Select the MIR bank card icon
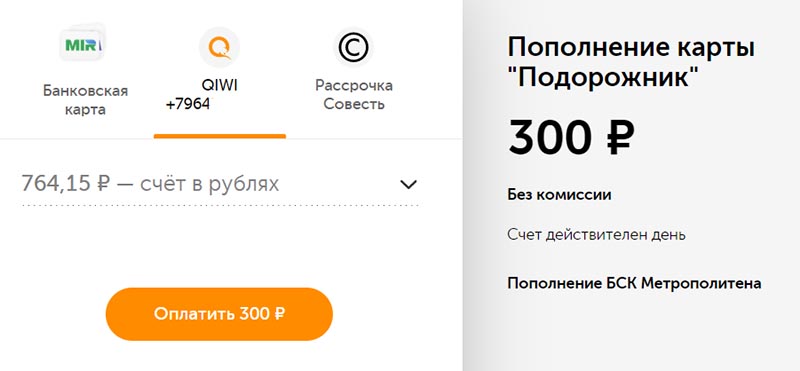The width and height of the screenshot is (800, 371). click(x=82, y=43)
